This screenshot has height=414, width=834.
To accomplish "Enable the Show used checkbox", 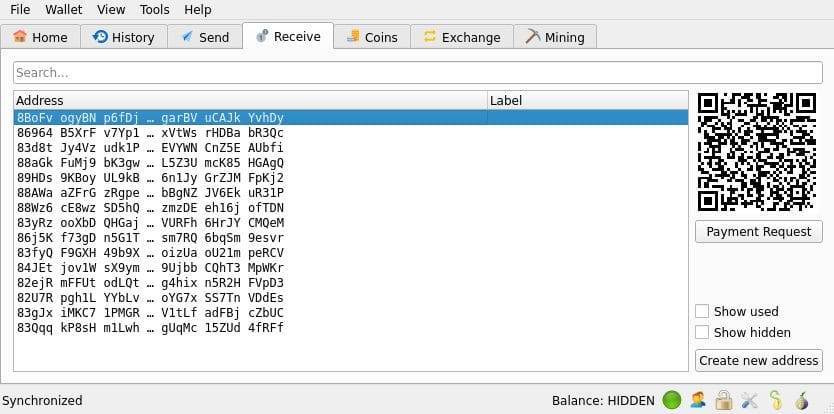I will pyautogui.click(x=702, y=311).
